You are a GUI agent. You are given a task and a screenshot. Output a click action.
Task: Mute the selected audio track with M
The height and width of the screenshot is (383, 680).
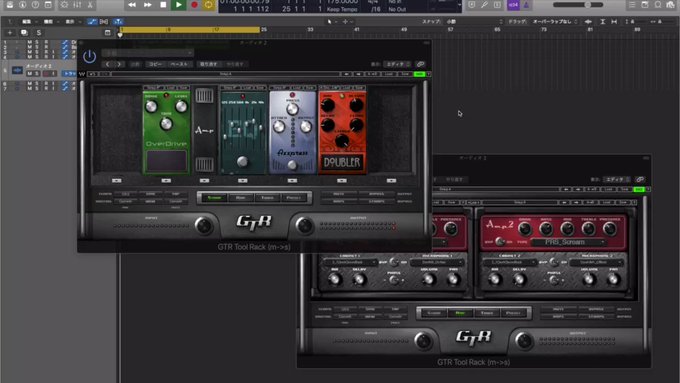coord(29,74)
